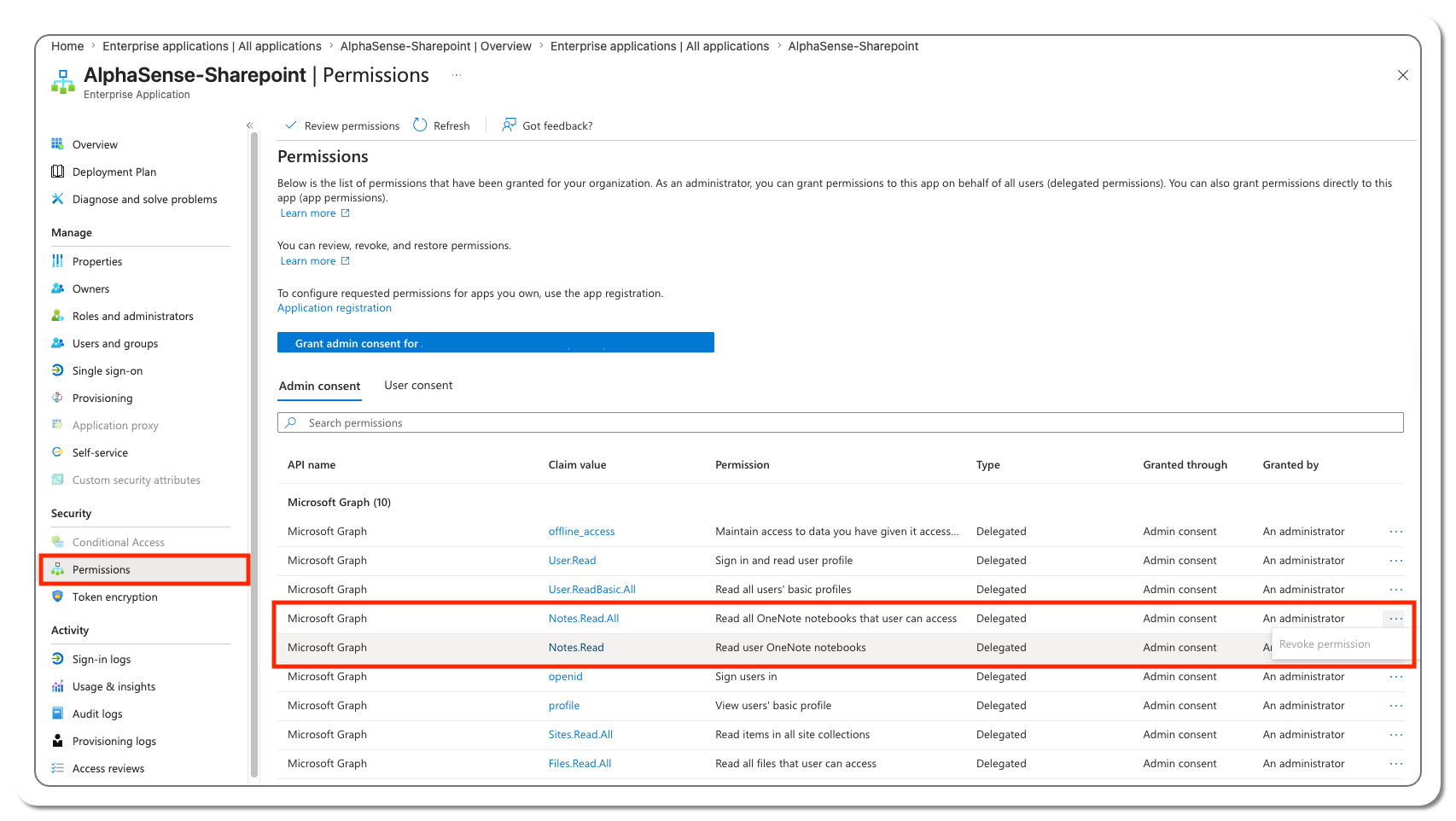
Task: Sort by the API name column header
Action: [x=311, y=465]
